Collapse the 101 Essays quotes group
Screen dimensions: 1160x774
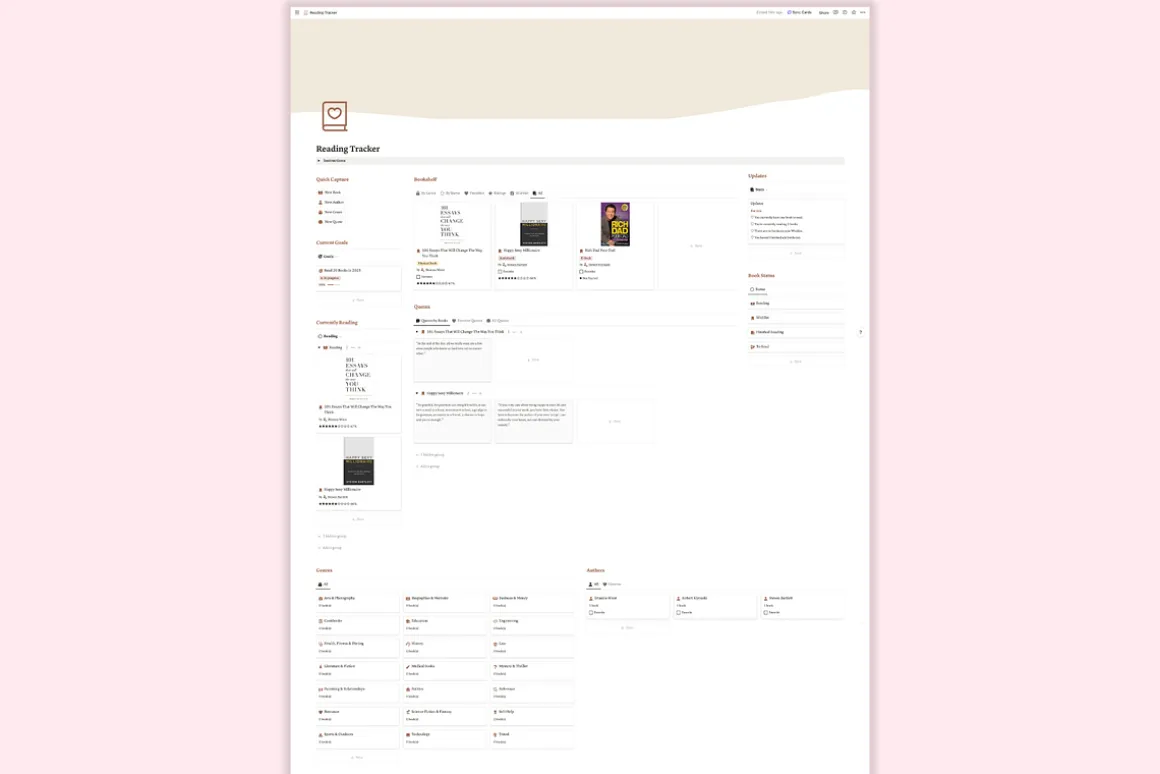pyautogui.click(x=417, y=332)
